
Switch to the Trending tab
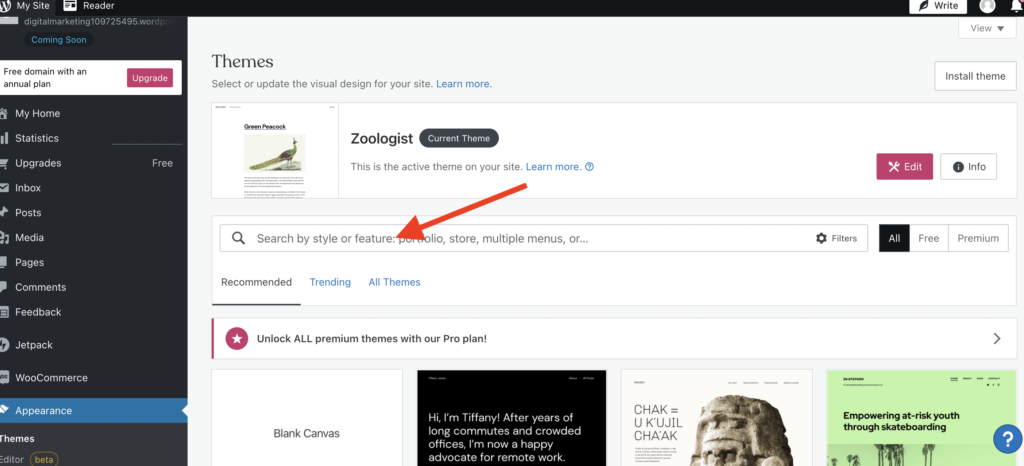pyautogui.click(x=330, y=282)
